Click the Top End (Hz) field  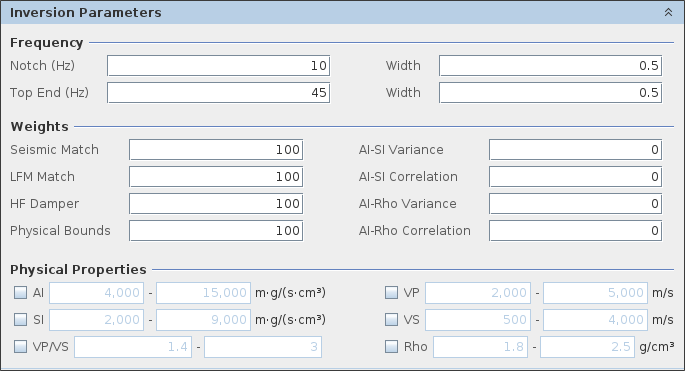(x=218, y=93)
